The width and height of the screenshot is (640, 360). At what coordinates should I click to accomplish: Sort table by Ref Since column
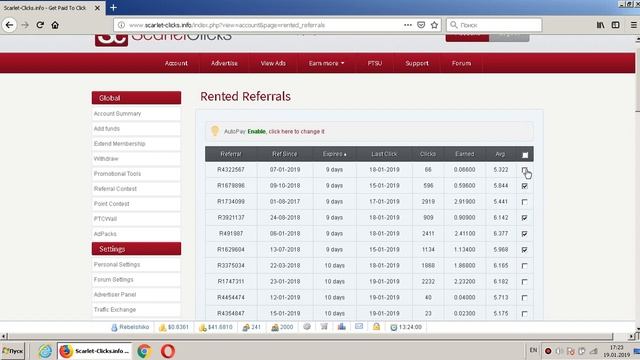[x=284, y=154]
